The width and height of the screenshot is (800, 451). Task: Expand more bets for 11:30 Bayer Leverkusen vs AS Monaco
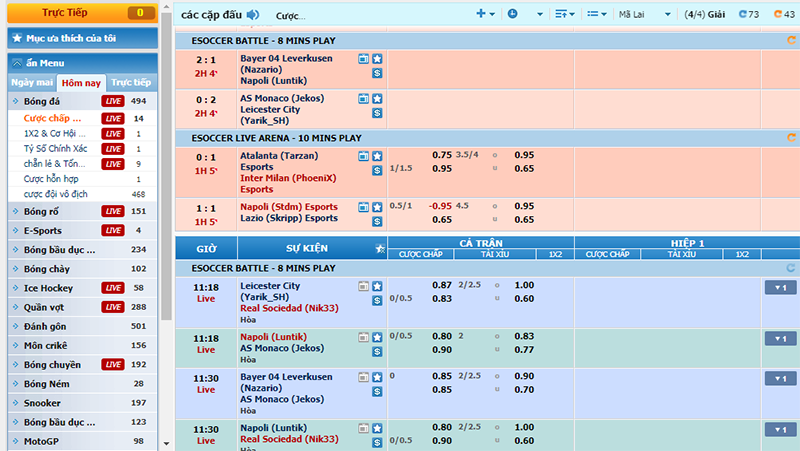780,379
